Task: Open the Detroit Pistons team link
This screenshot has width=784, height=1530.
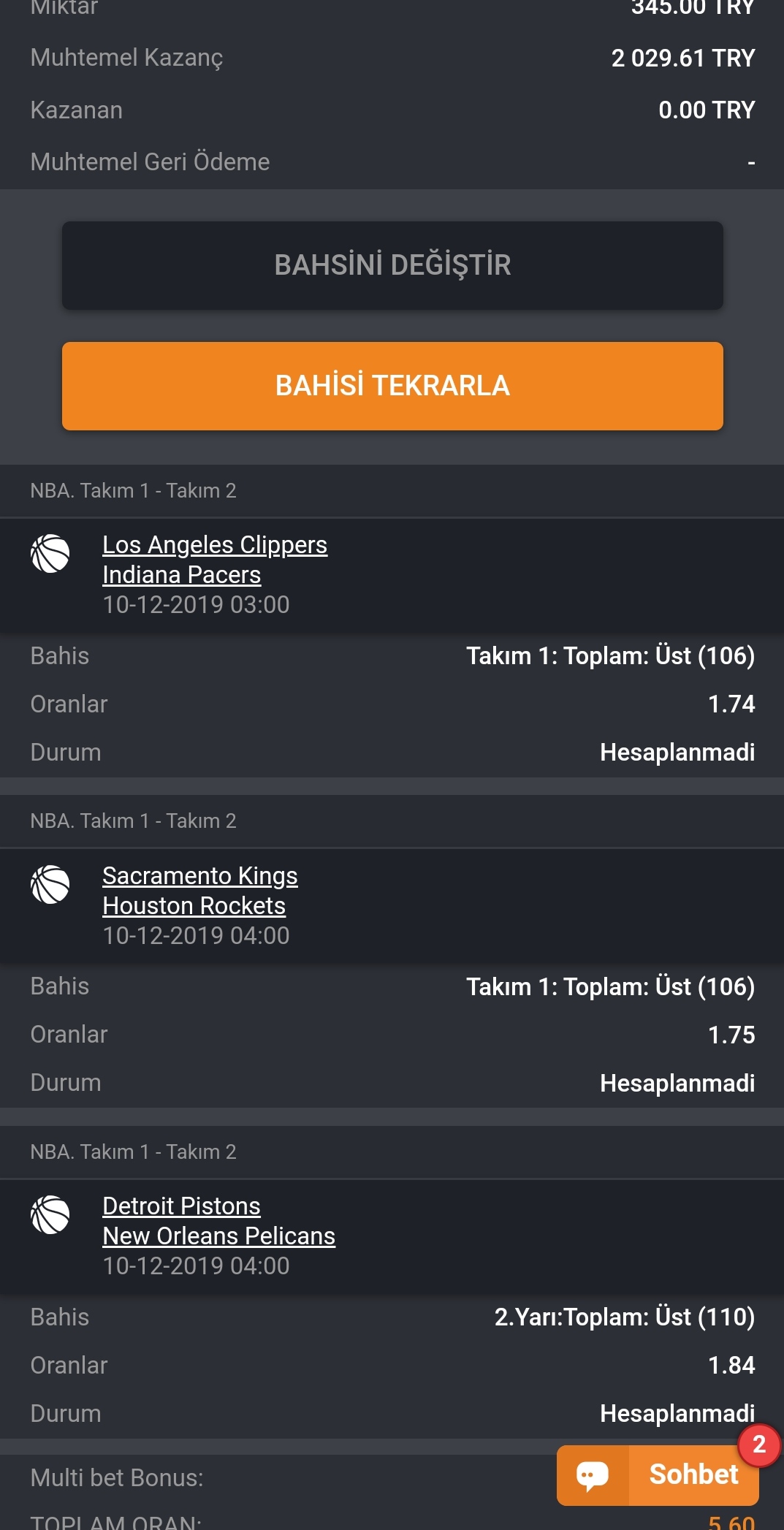Action: pyautogui.click(x=181, y=1206)
